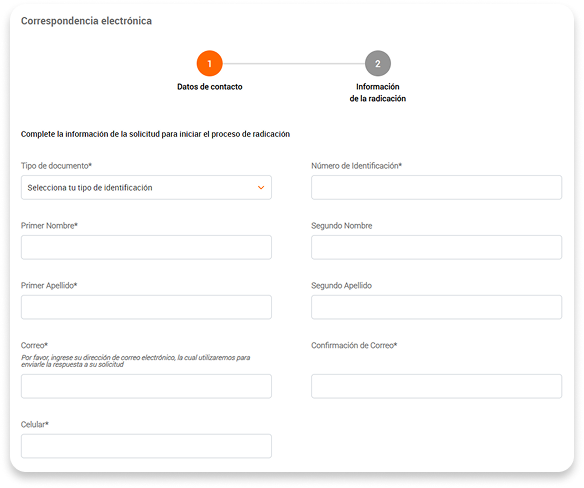Click the Complete la información instruction text
The image size is (584, 488).
tap(155, 134)
